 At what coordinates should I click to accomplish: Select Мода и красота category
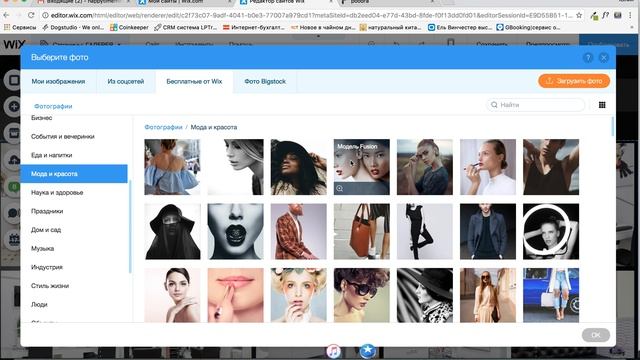pos(74,174)
